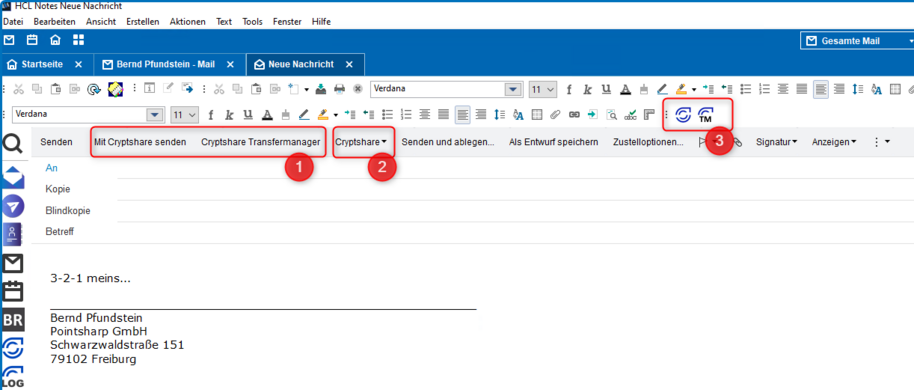Click the chain link icon in the toolbar
This screenshot has width=914, height=390.
(574, 114)
